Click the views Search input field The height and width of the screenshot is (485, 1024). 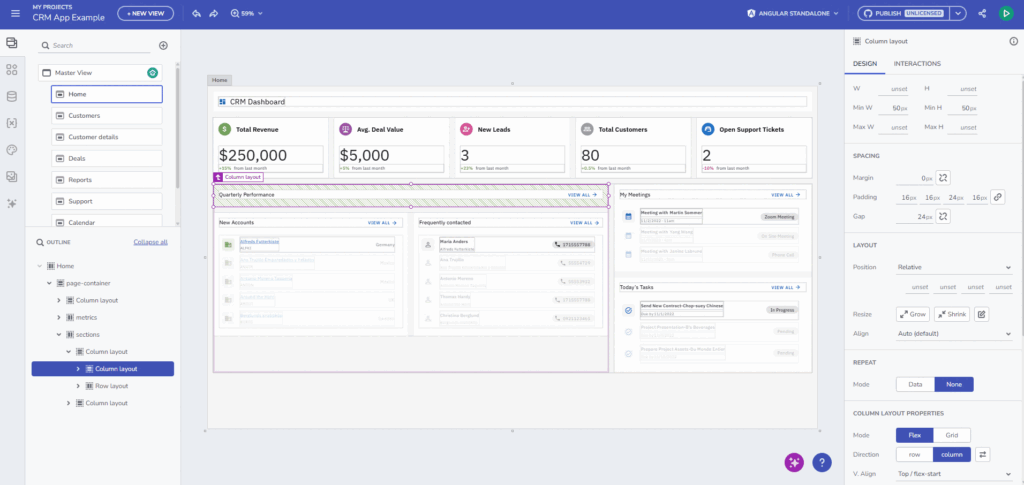(96, 46)
